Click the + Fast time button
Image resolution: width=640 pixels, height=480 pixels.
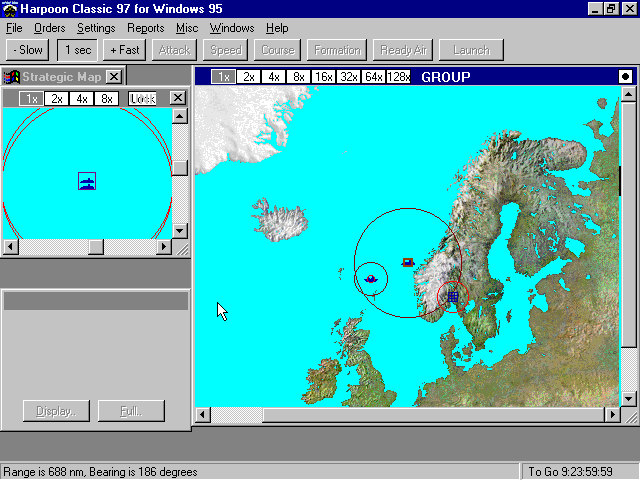tap(124, 50)
